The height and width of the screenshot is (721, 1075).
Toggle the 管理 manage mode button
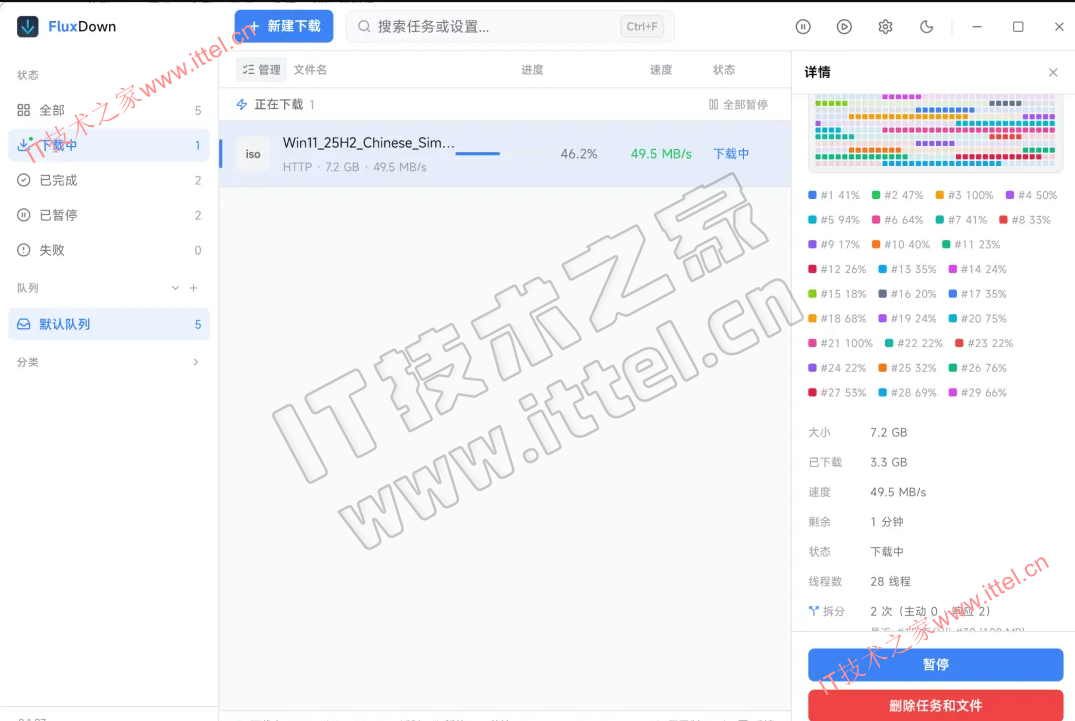click(x=261, y=69)
